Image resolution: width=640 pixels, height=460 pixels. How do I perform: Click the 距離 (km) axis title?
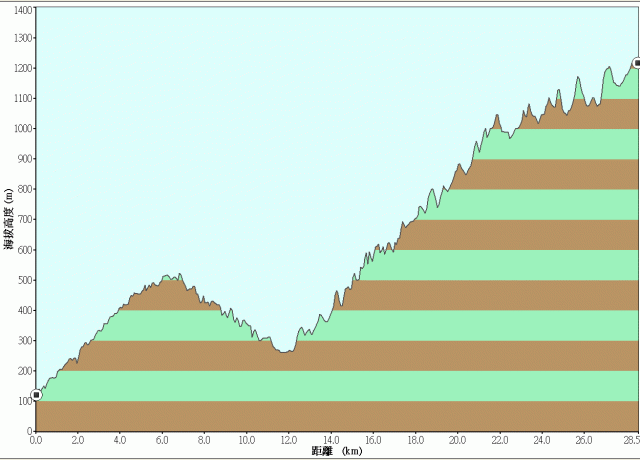click(x=337, y=451)
